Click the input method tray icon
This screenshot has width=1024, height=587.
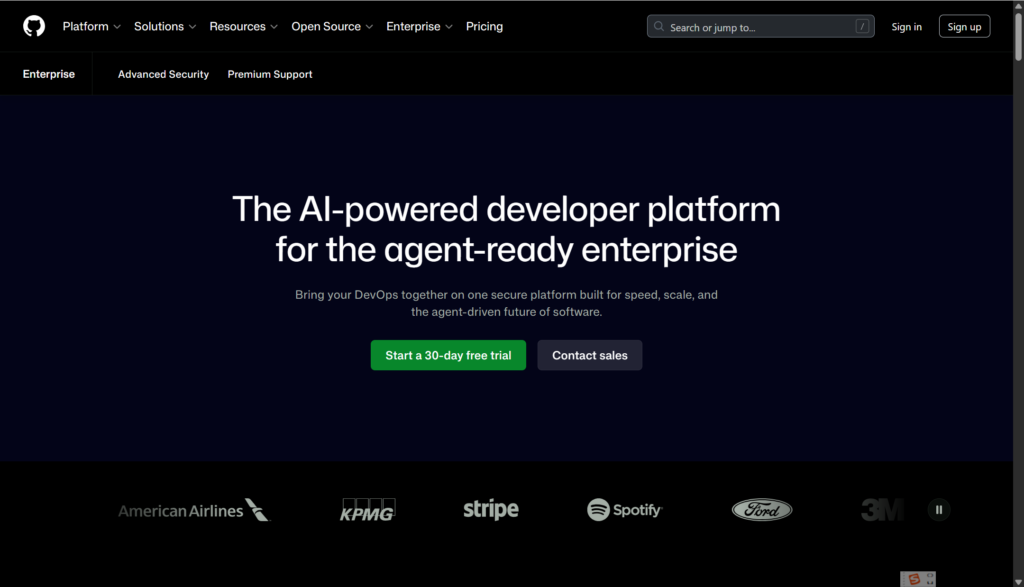click(x=918, y=579)
